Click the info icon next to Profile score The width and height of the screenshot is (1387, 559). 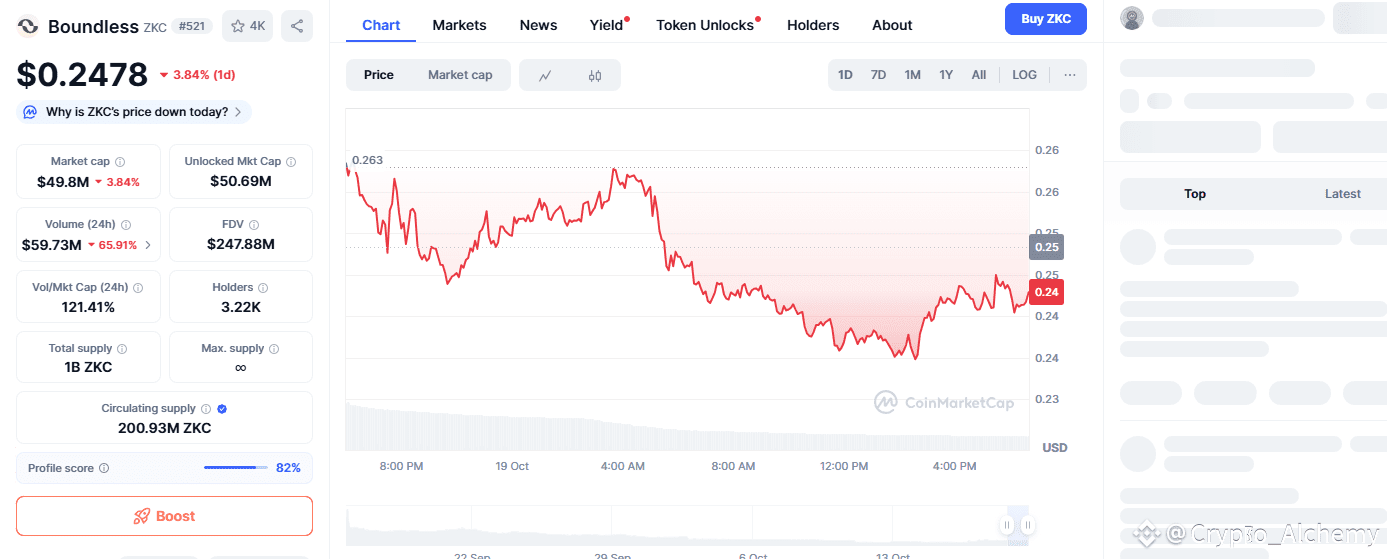tap(104, 468)
